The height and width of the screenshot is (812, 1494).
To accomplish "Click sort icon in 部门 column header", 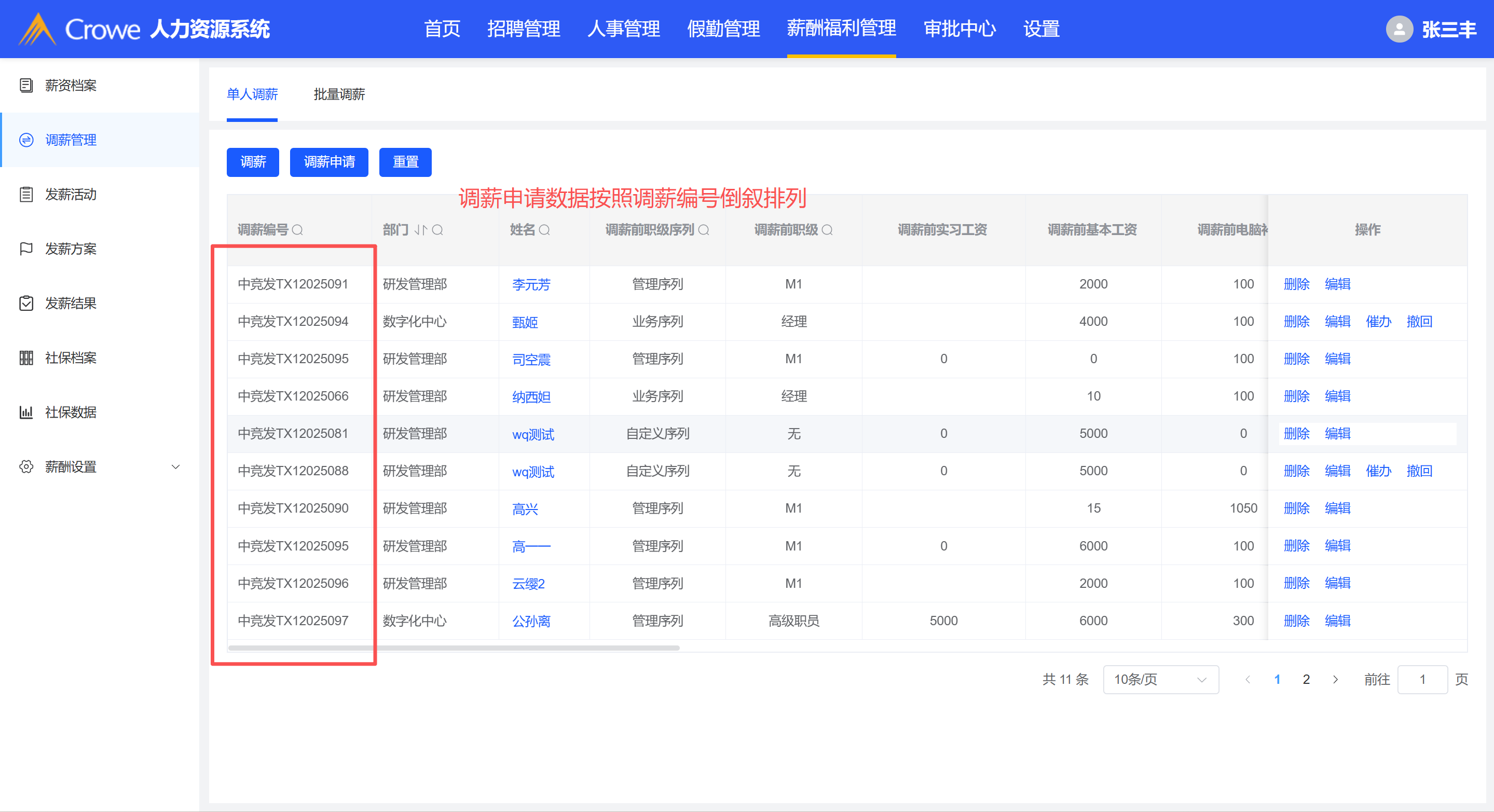I will (x=420, y=230).
